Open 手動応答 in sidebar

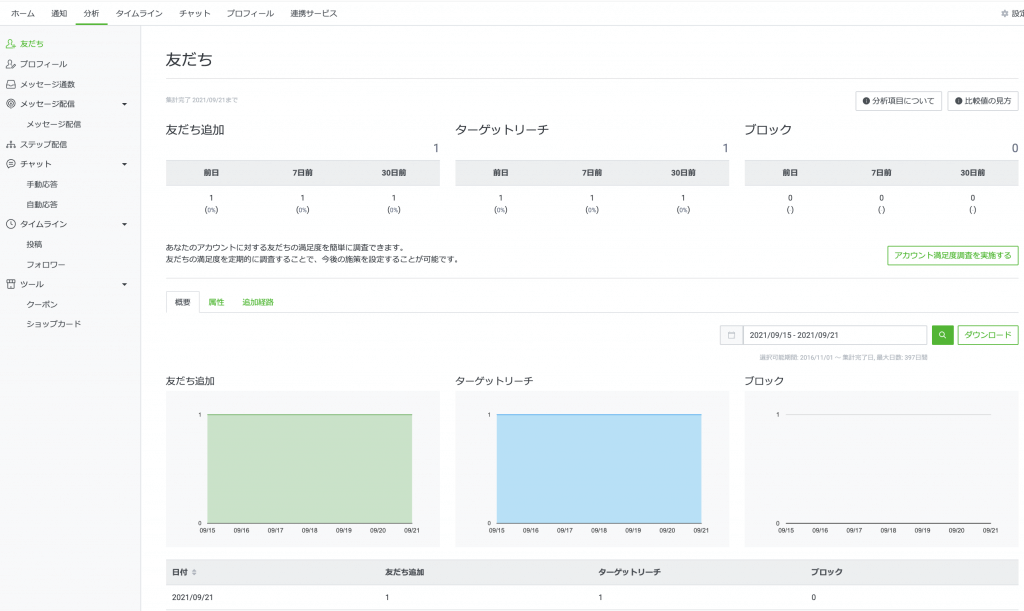42,184
